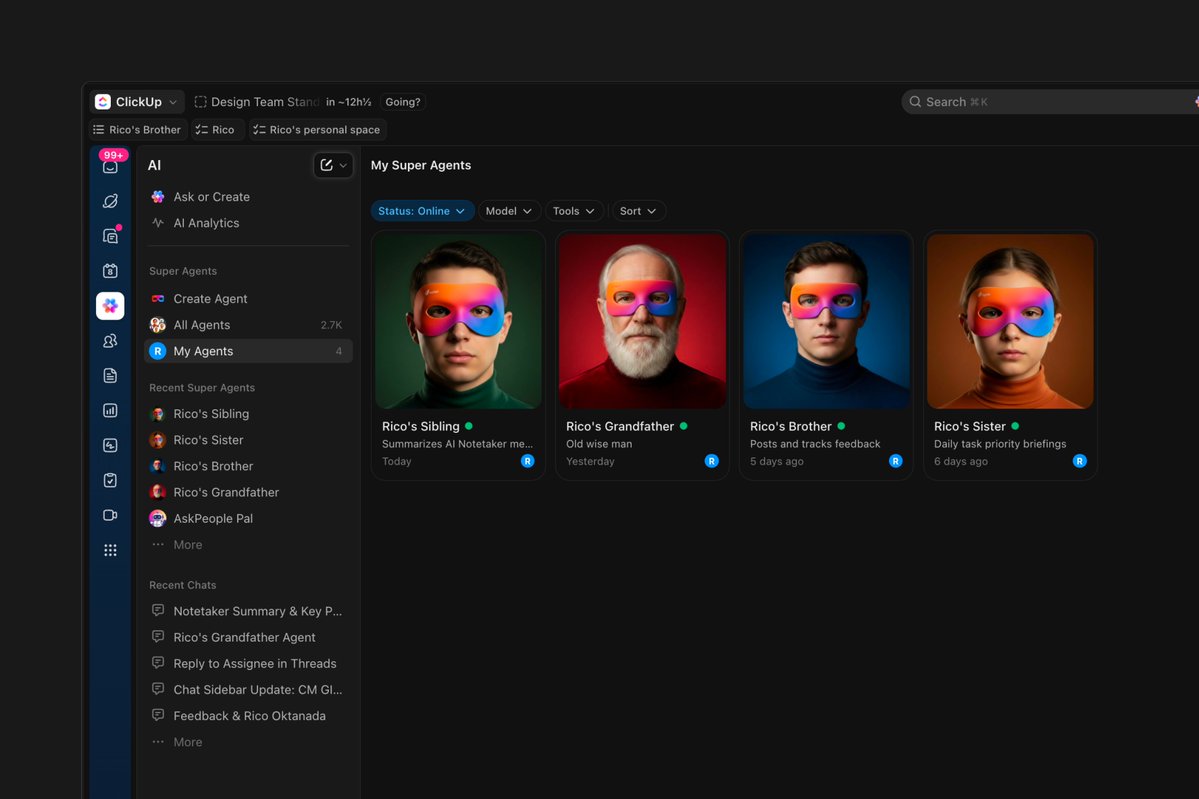This screenshot has height=799, width=1199.
Task: Open Rico's Brother agent card image
Action: [827, 321]
